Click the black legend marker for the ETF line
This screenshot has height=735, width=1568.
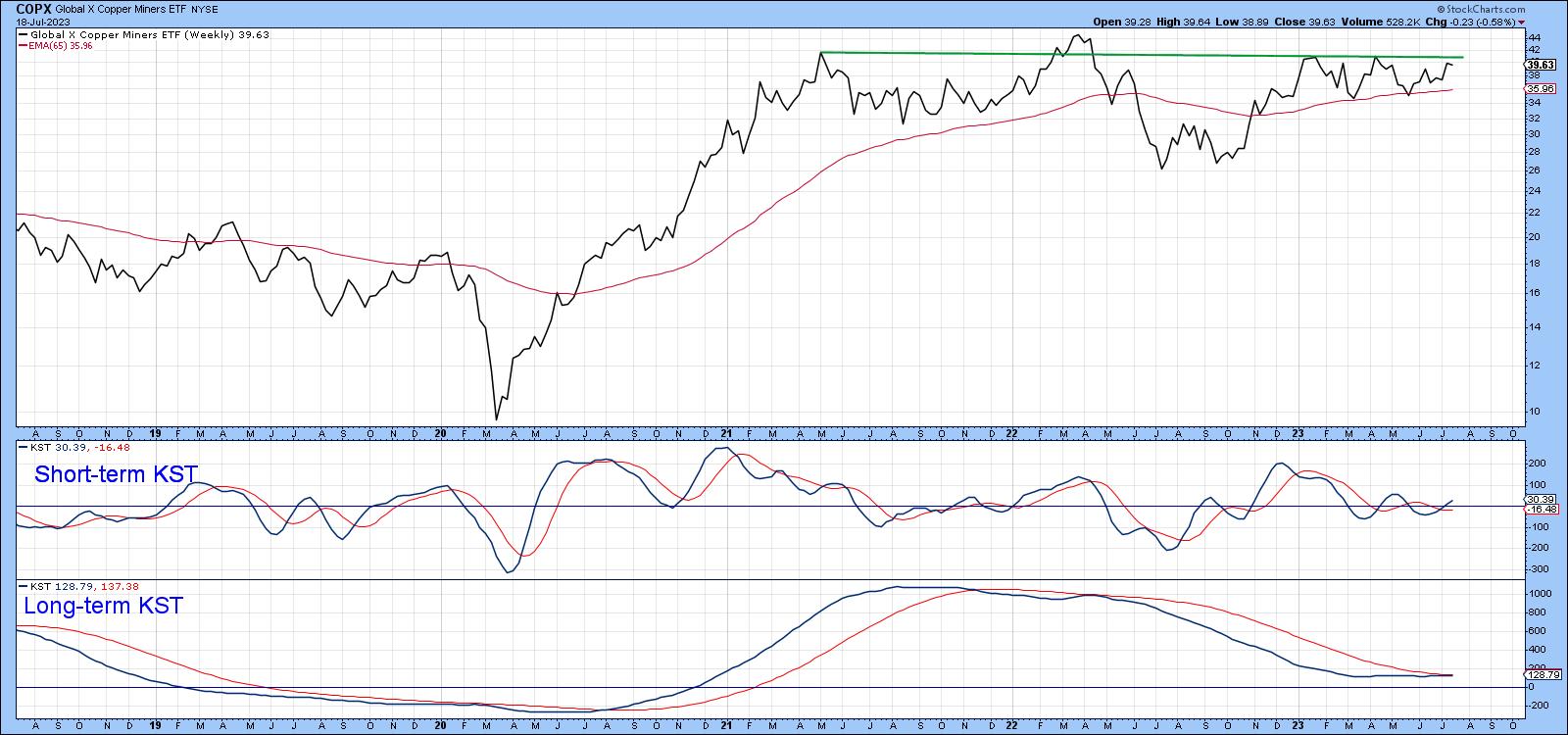point(24,34)
